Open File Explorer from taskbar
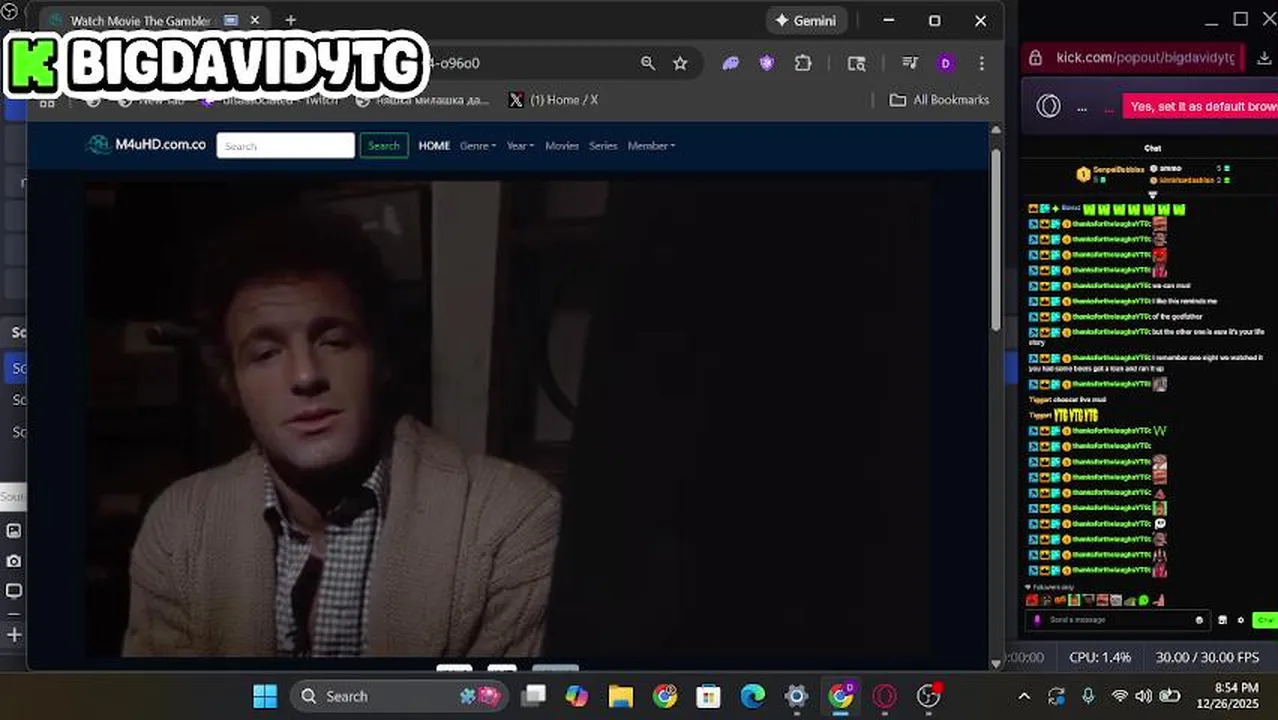This screenshot has height=720, width=1278. click(x=621, y=696)
